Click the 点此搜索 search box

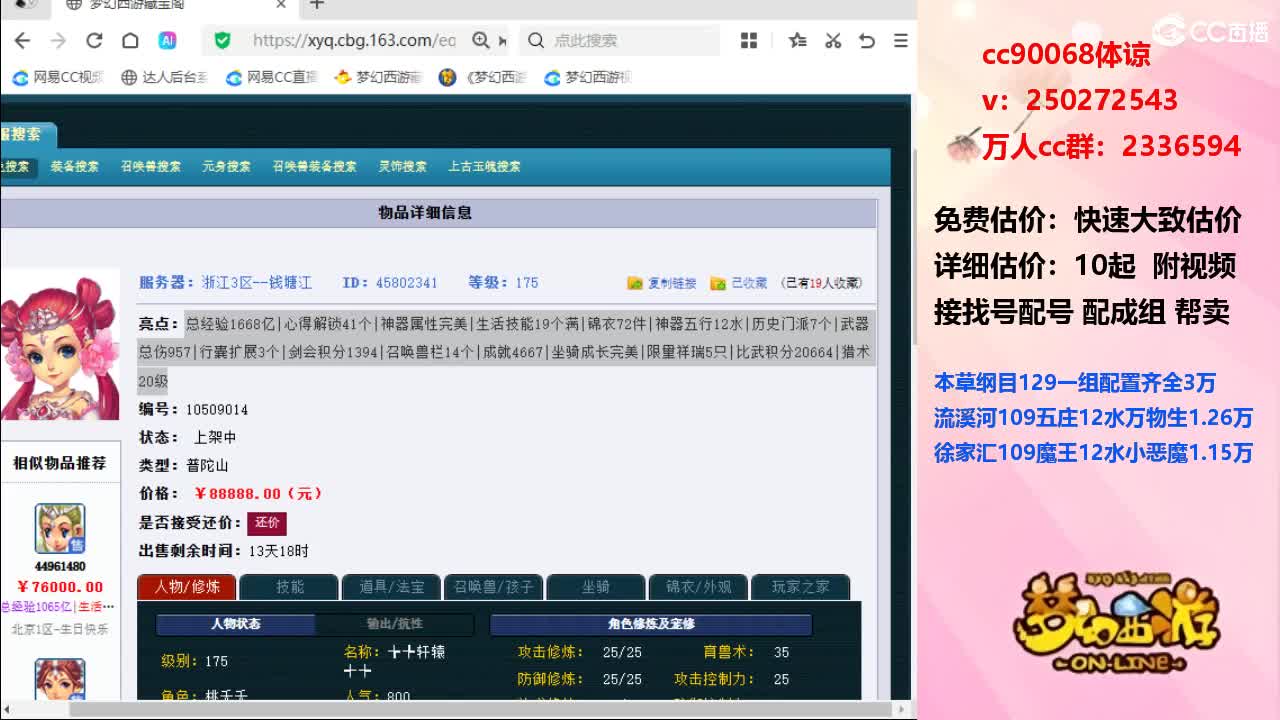pyautogui.click(x=620, y=40)
